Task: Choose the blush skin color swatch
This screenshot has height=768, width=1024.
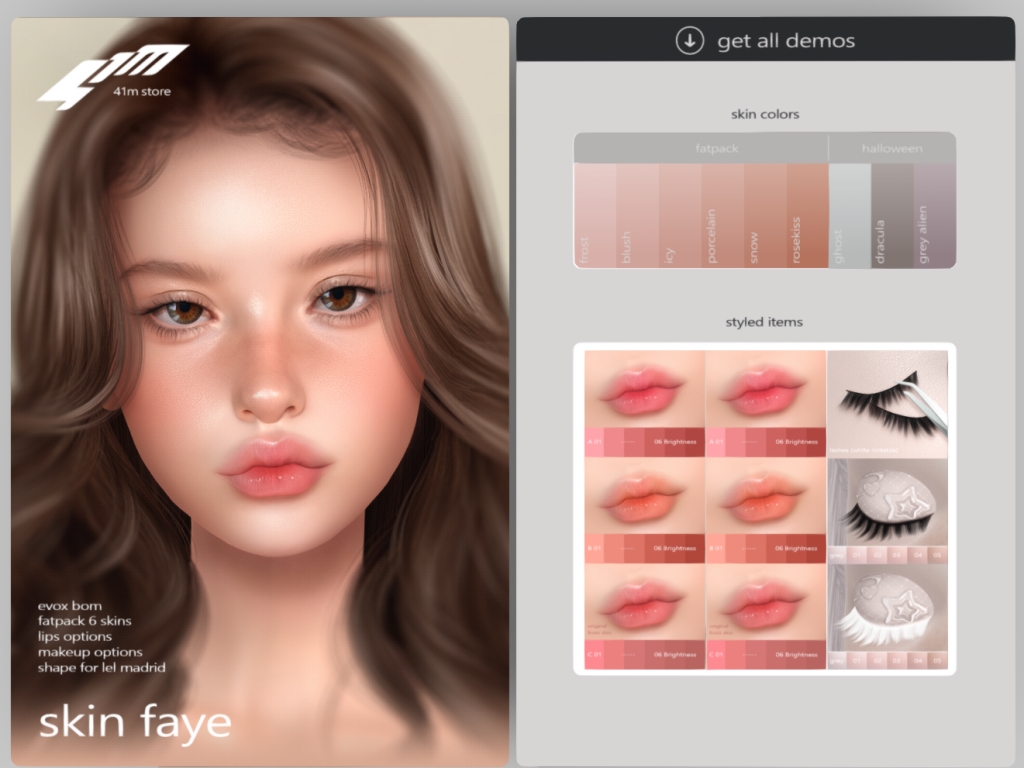Action: click(x=637, y=216)
